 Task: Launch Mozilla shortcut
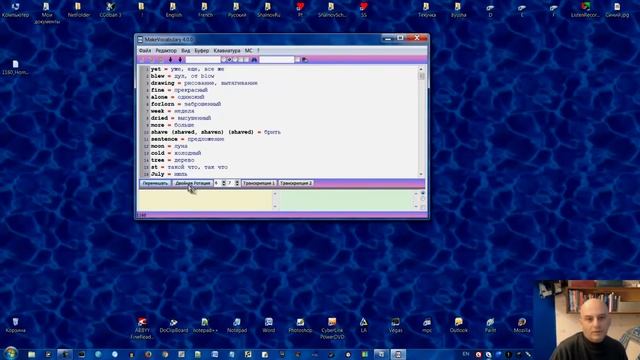point(522,325)
